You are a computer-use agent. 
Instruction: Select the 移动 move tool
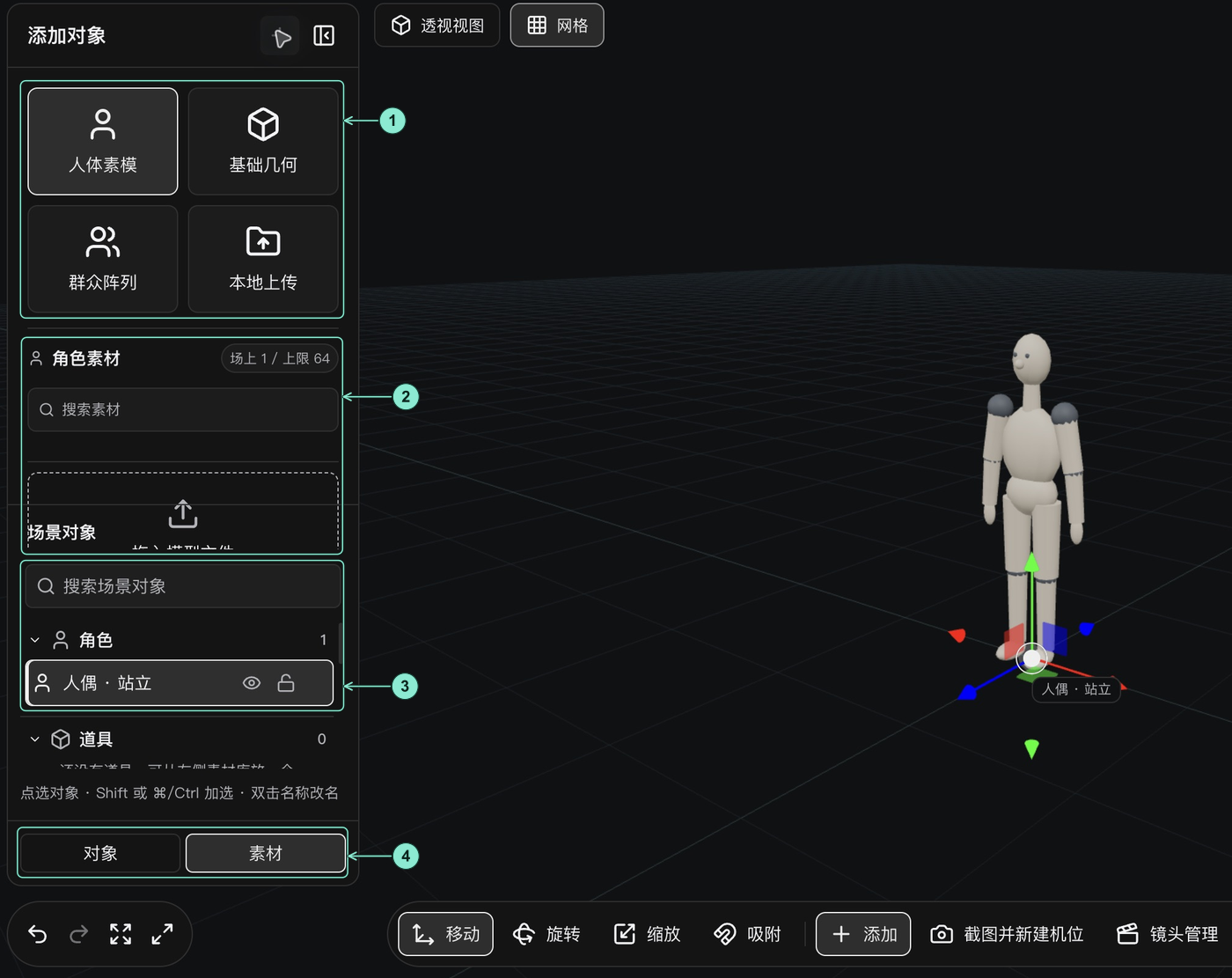[446, 934]
